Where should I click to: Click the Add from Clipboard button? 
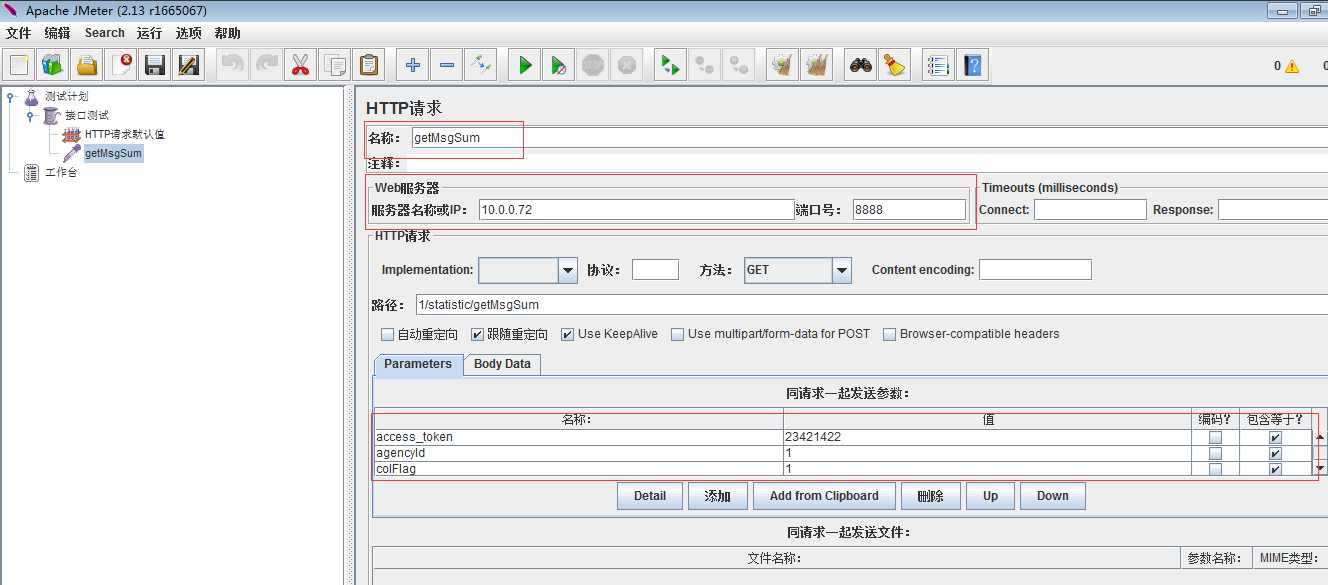(x=824, y=496)
